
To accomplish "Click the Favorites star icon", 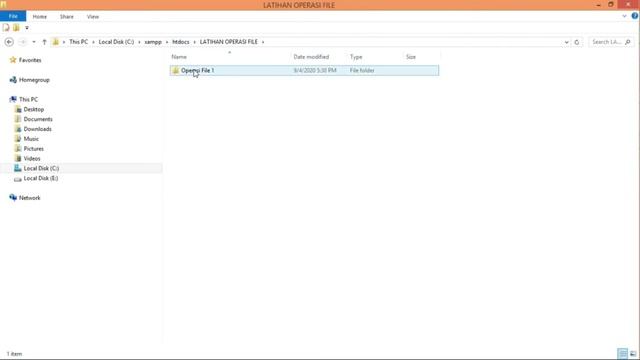I will (x=13, y=60).
